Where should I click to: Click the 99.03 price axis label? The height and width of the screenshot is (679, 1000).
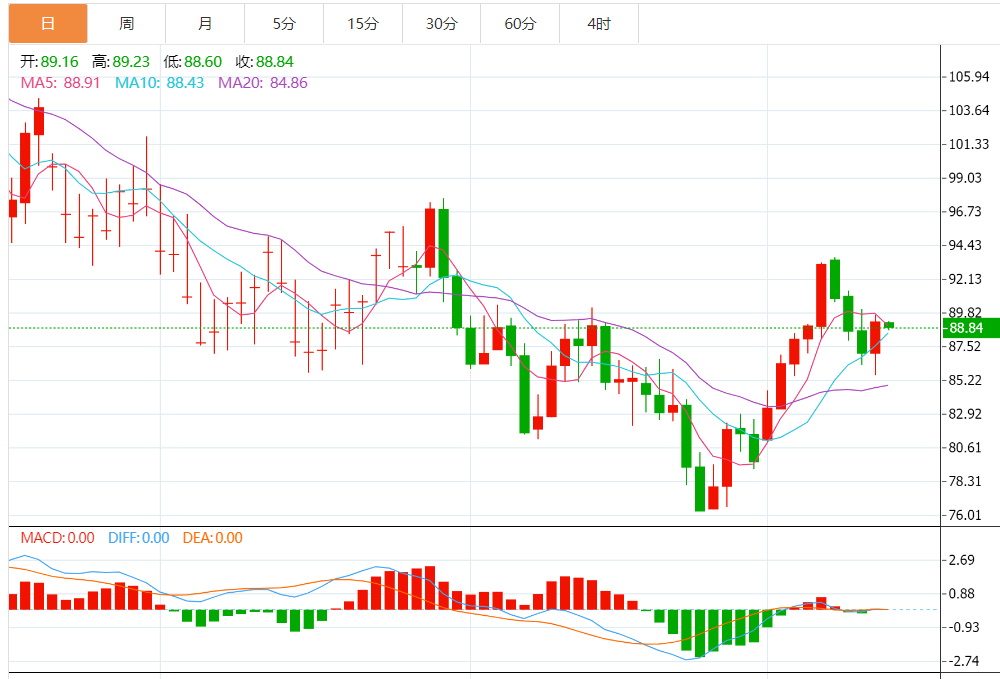tap(965, 178)
